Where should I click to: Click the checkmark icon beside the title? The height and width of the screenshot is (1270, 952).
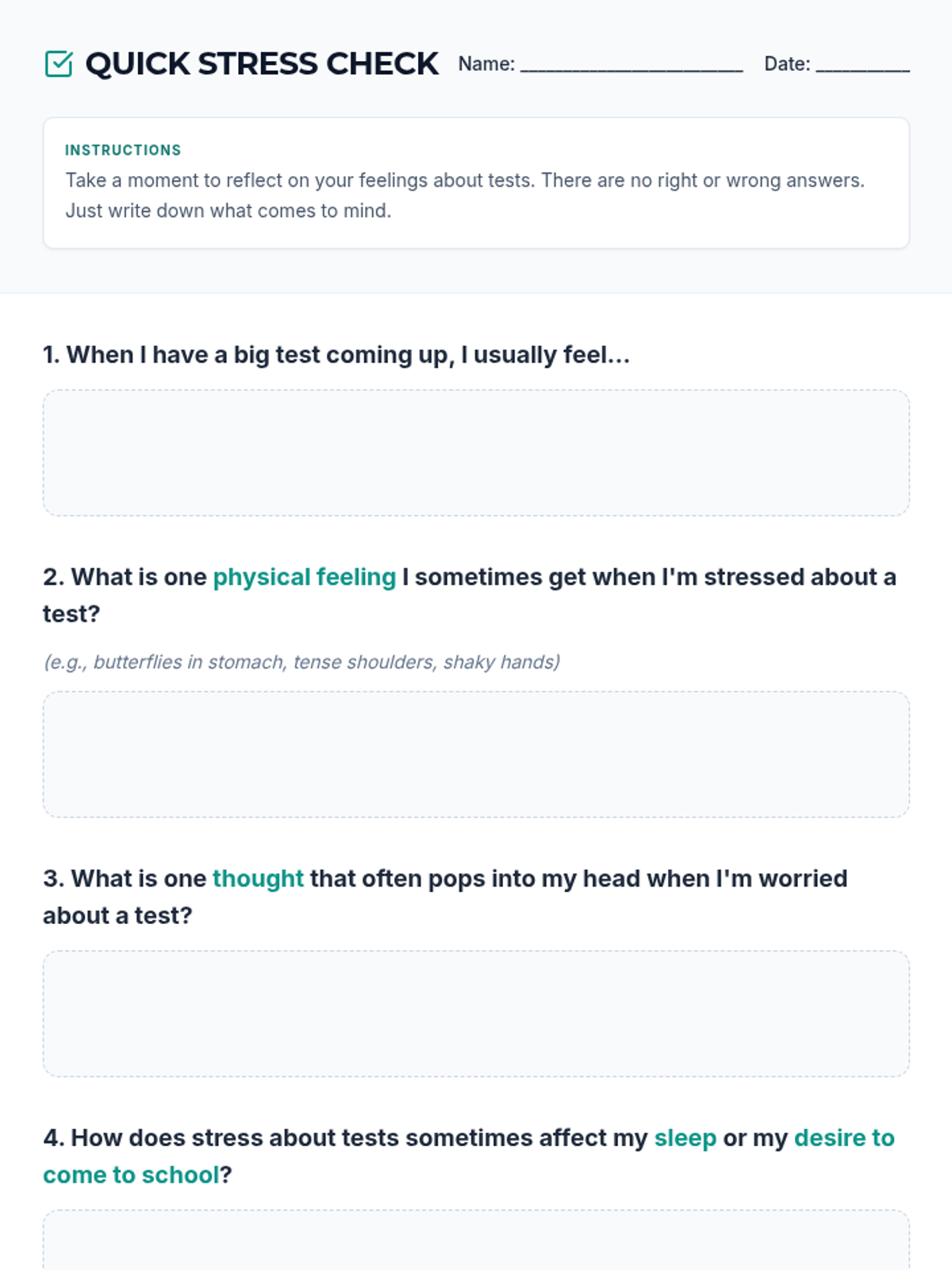[59, 64]
